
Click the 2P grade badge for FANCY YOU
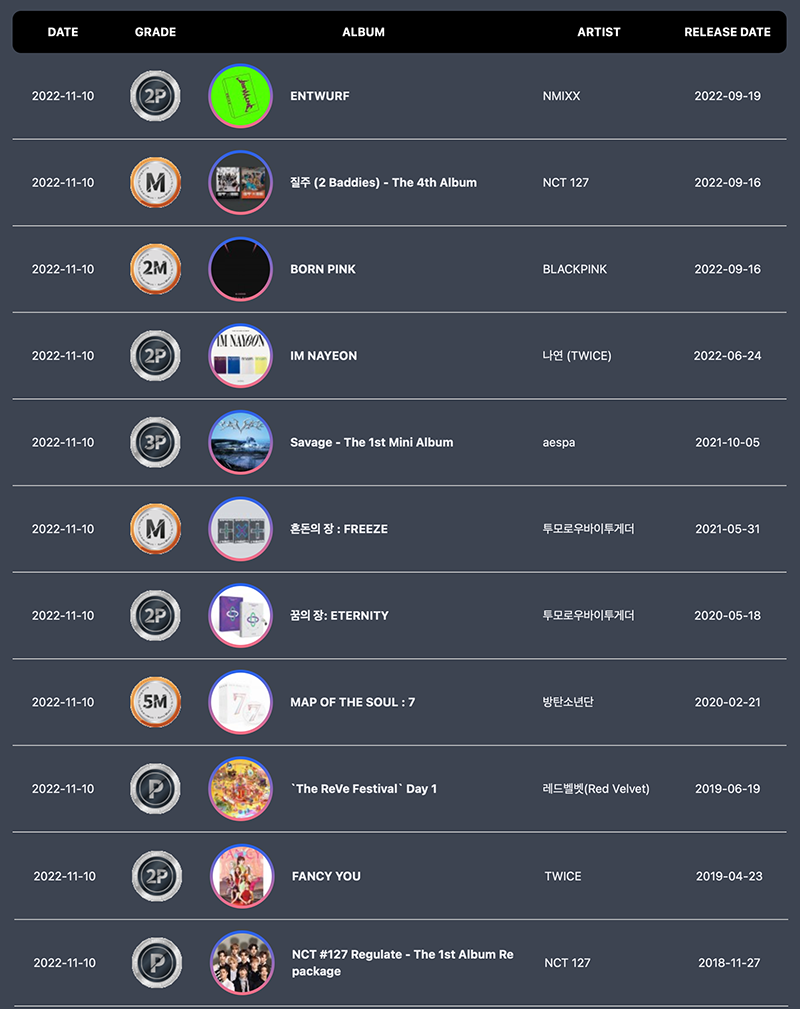pos(157,876)
